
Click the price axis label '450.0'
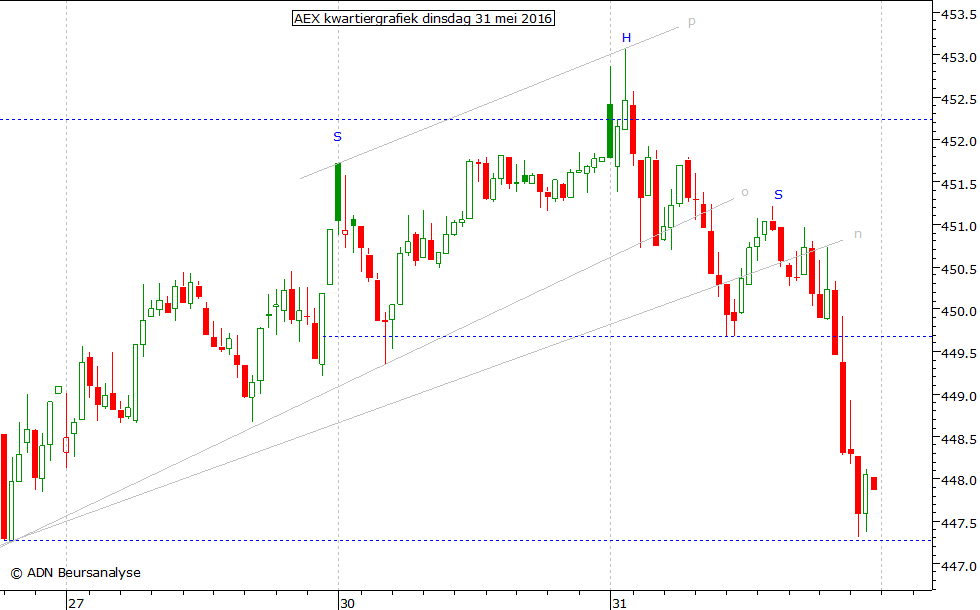(x=959, y=311)
